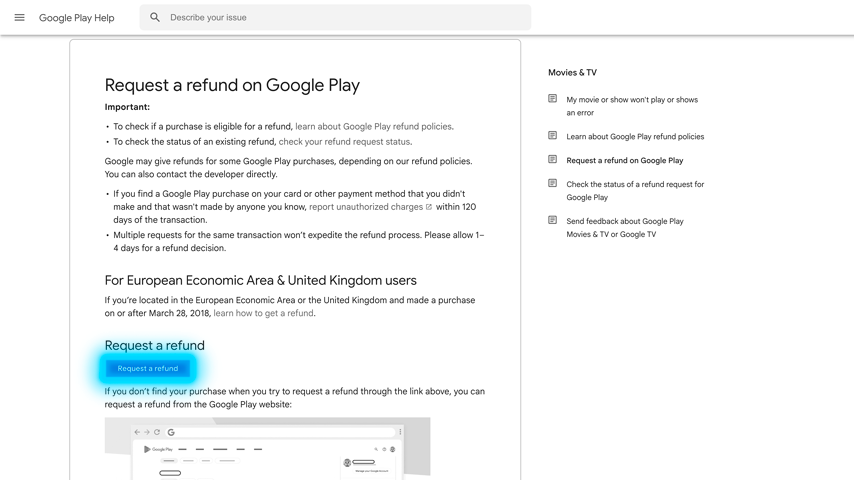The width and height of the screenshot is (854, 480).
Task: Follow the 'report unauthorized charges' link
Action: [365, 207]
